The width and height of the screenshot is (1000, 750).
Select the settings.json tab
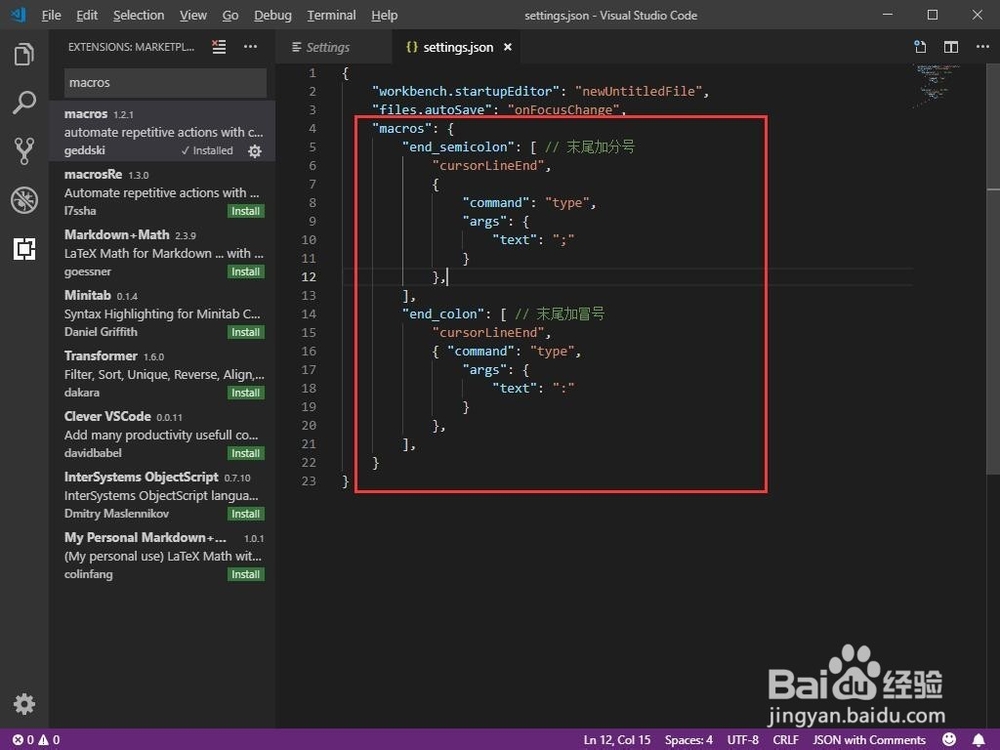[457, 47]
